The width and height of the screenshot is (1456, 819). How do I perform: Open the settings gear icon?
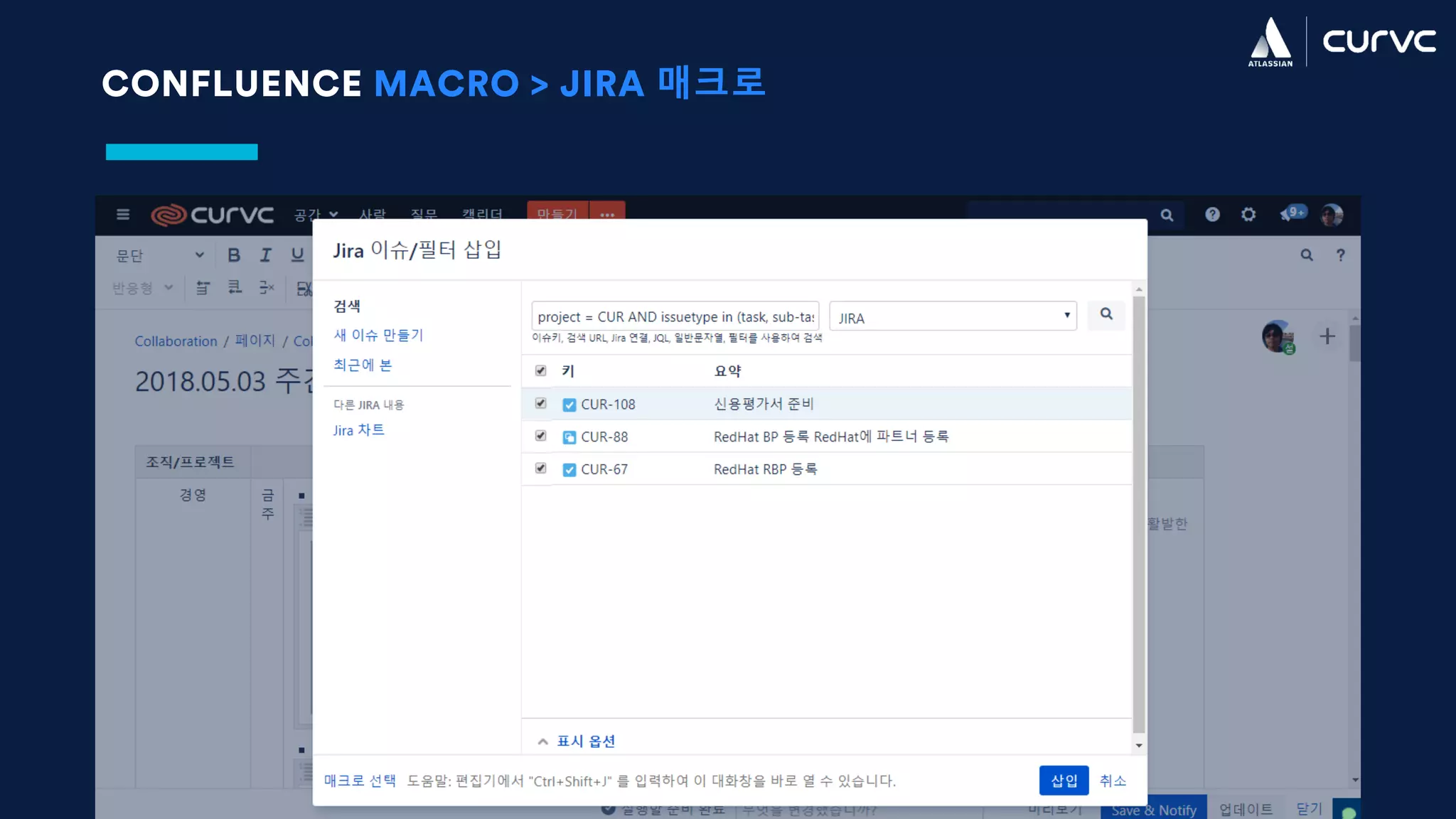pyautogui.click(x=1248, y=214)
